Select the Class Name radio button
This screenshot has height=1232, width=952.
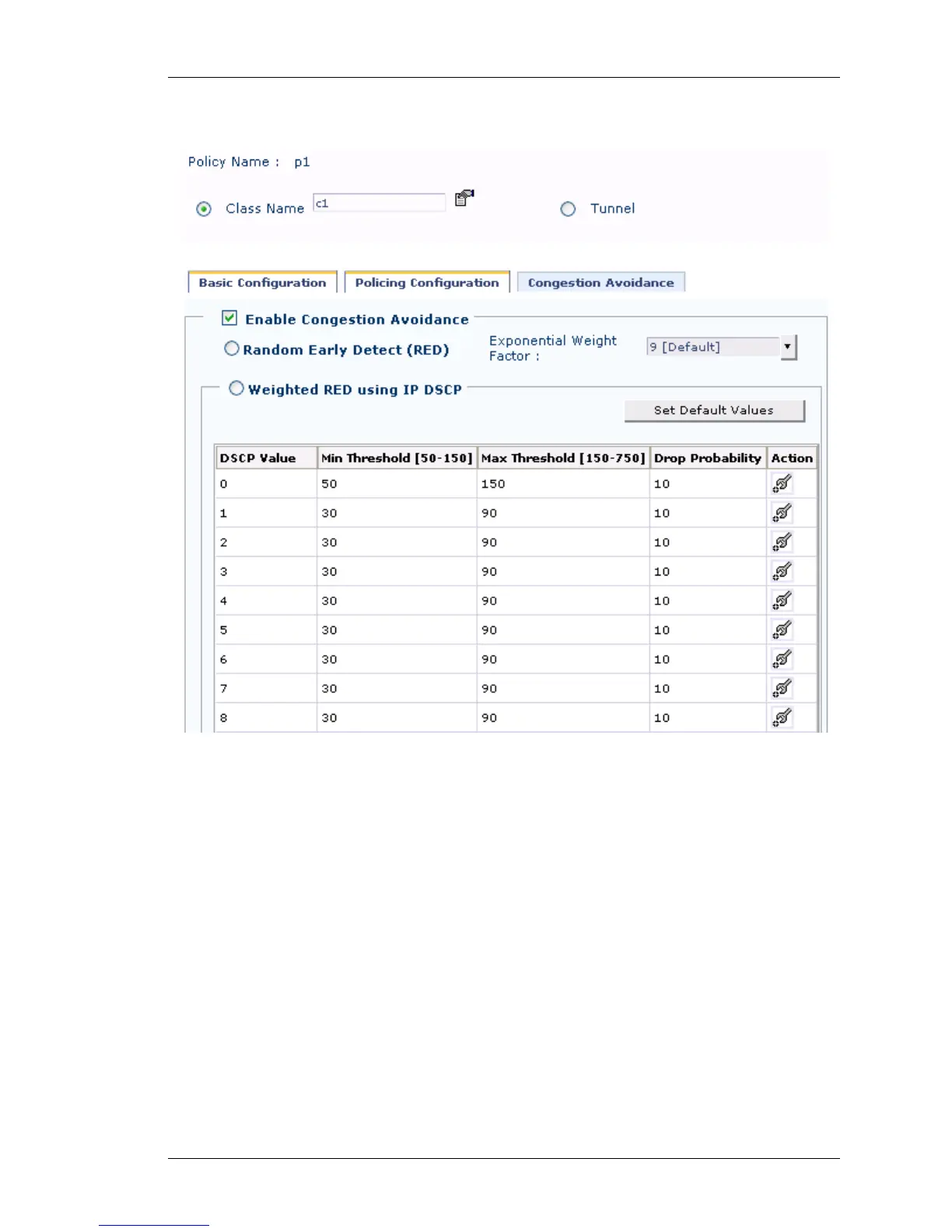tap(204, 209)
